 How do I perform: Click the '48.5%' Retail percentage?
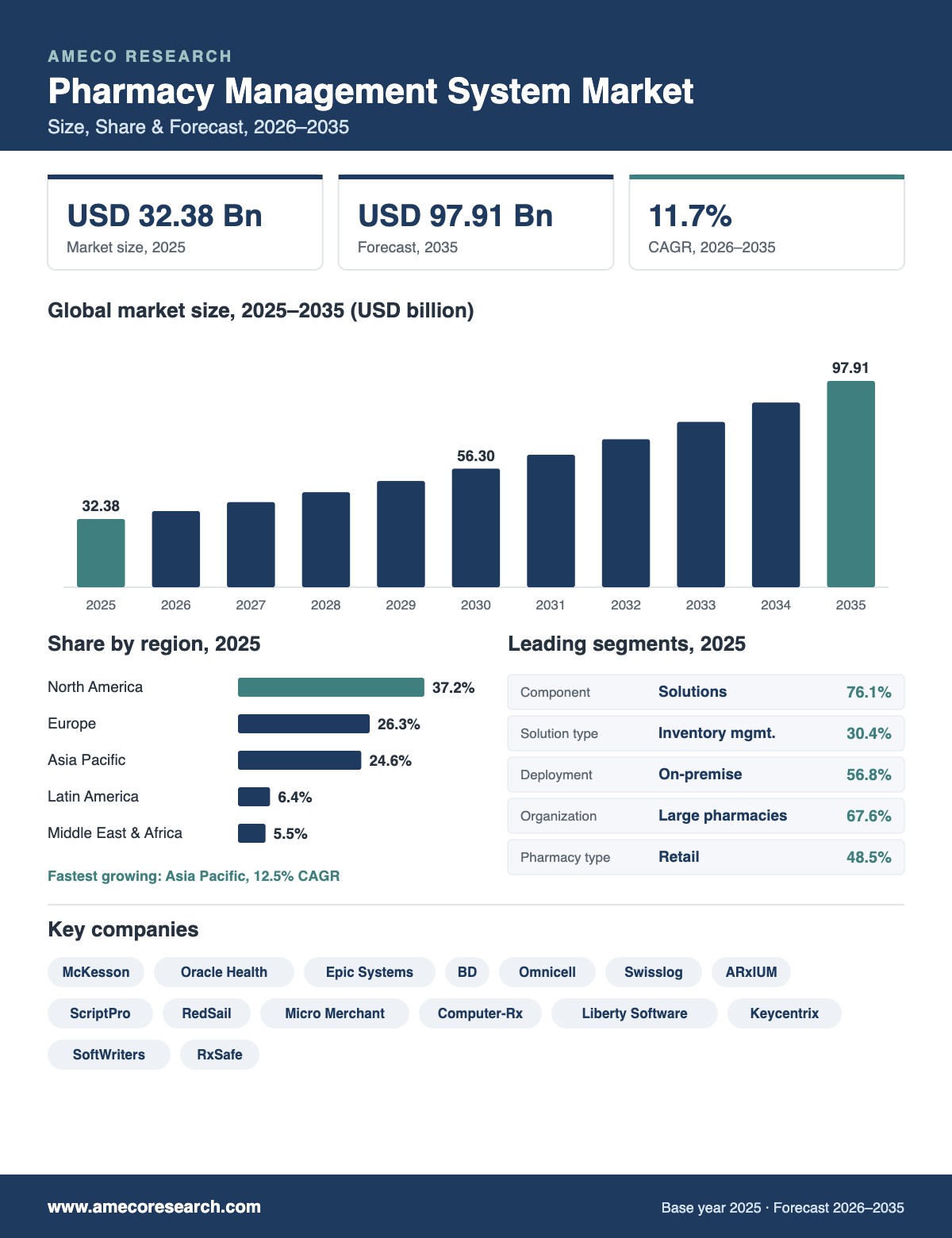869,857
